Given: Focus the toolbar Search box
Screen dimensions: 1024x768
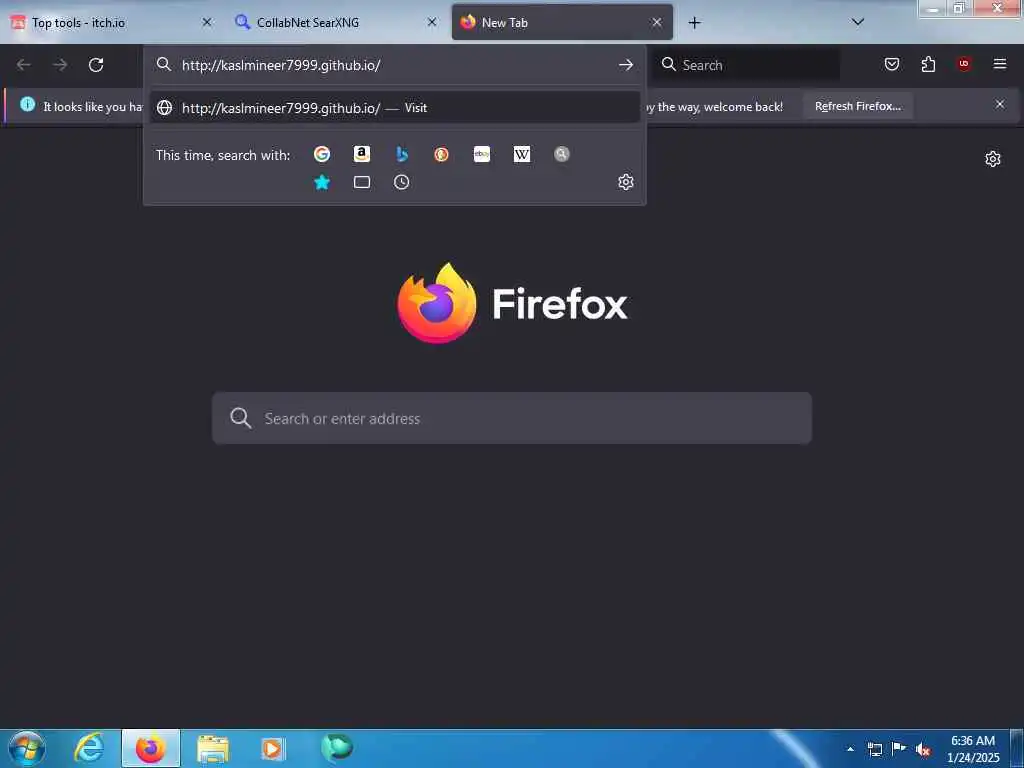Looking at the screenshot, I should [x=746, y=65].
